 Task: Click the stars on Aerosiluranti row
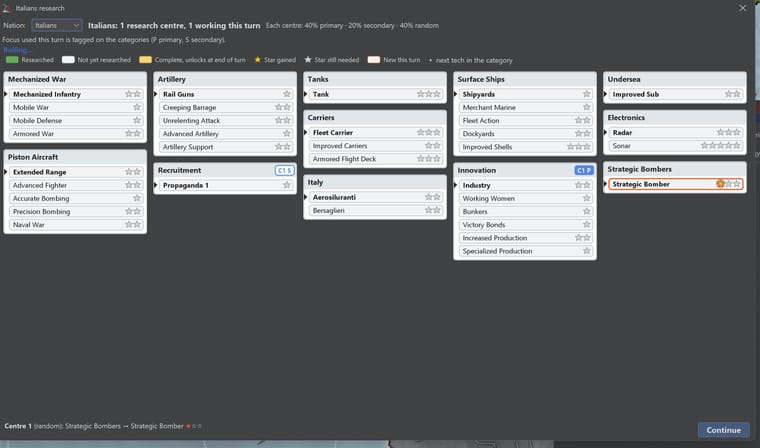(x=433, y=197)
